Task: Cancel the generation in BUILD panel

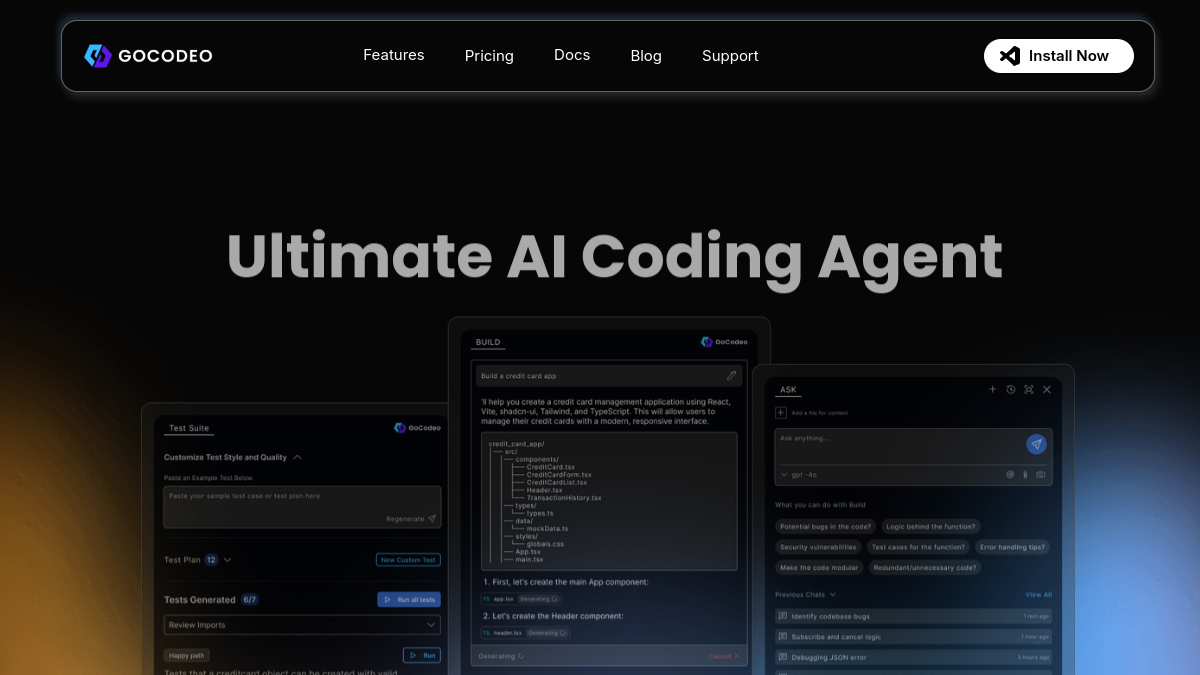Action: coord(724,656)
